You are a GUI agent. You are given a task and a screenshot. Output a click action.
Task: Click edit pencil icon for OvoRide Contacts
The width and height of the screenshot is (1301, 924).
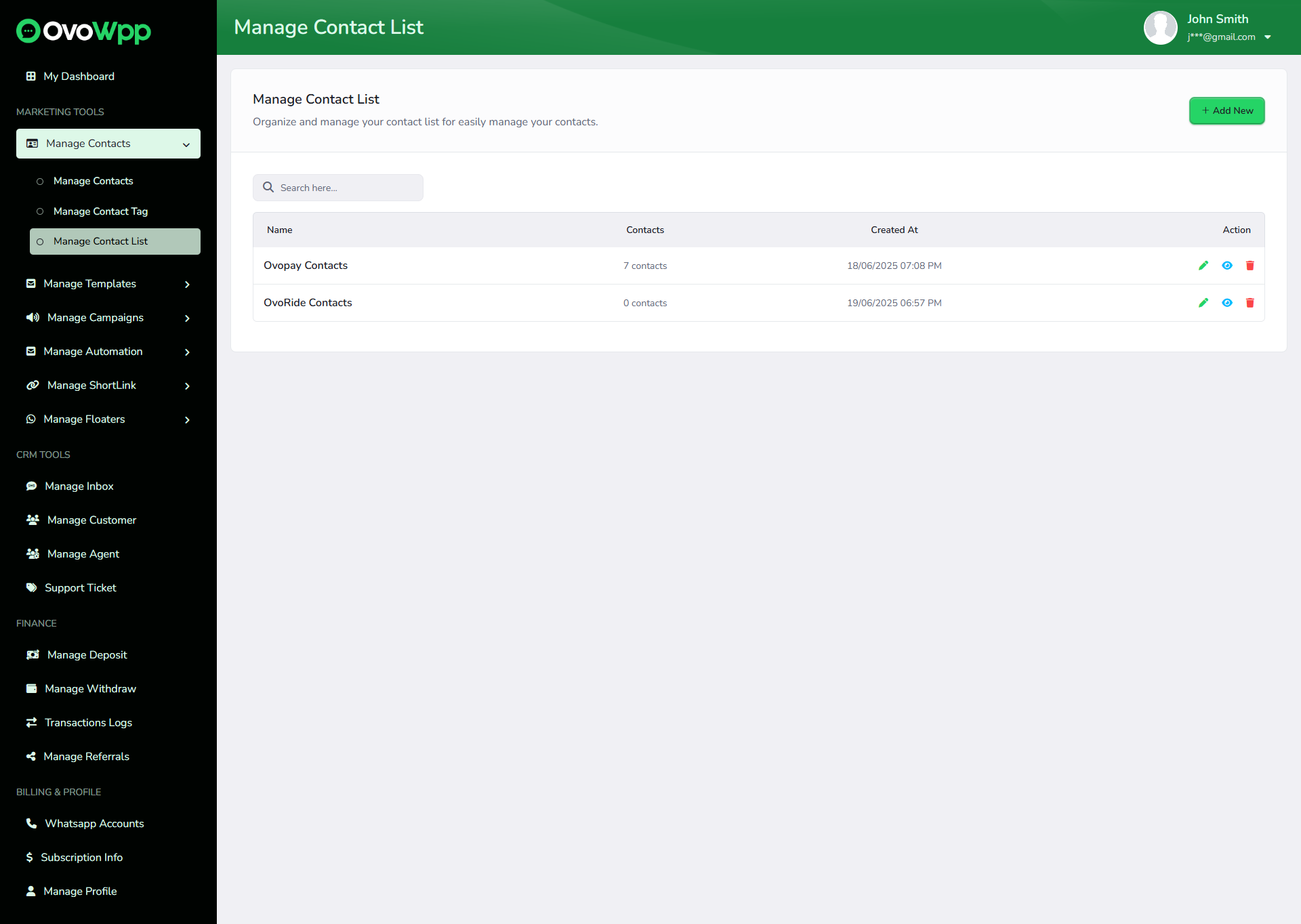pyautogui.click(x=1203, y=303)
